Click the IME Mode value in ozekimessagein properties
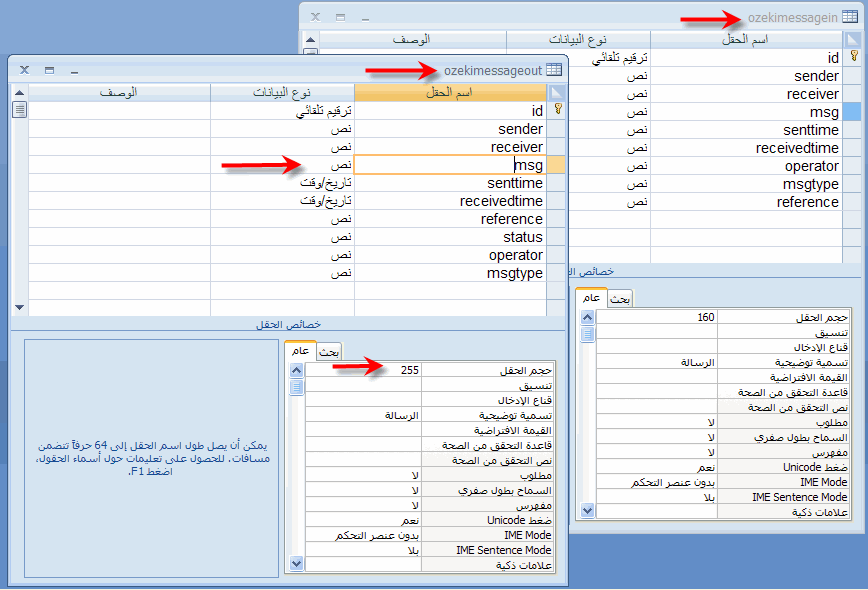 pos(657,482)
